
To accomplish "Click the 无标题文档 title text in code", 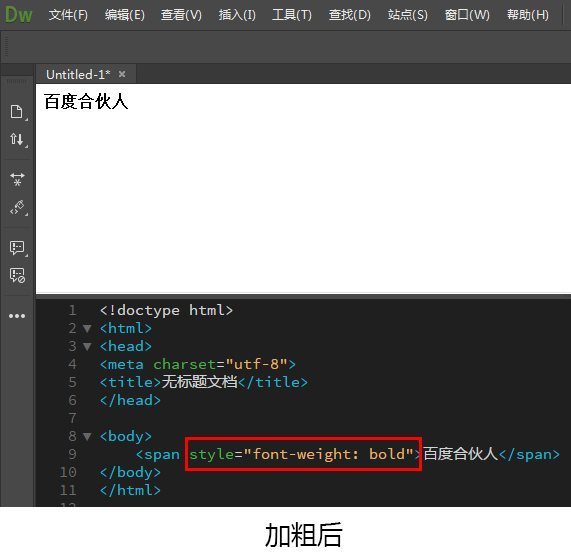I will [199, 382].
